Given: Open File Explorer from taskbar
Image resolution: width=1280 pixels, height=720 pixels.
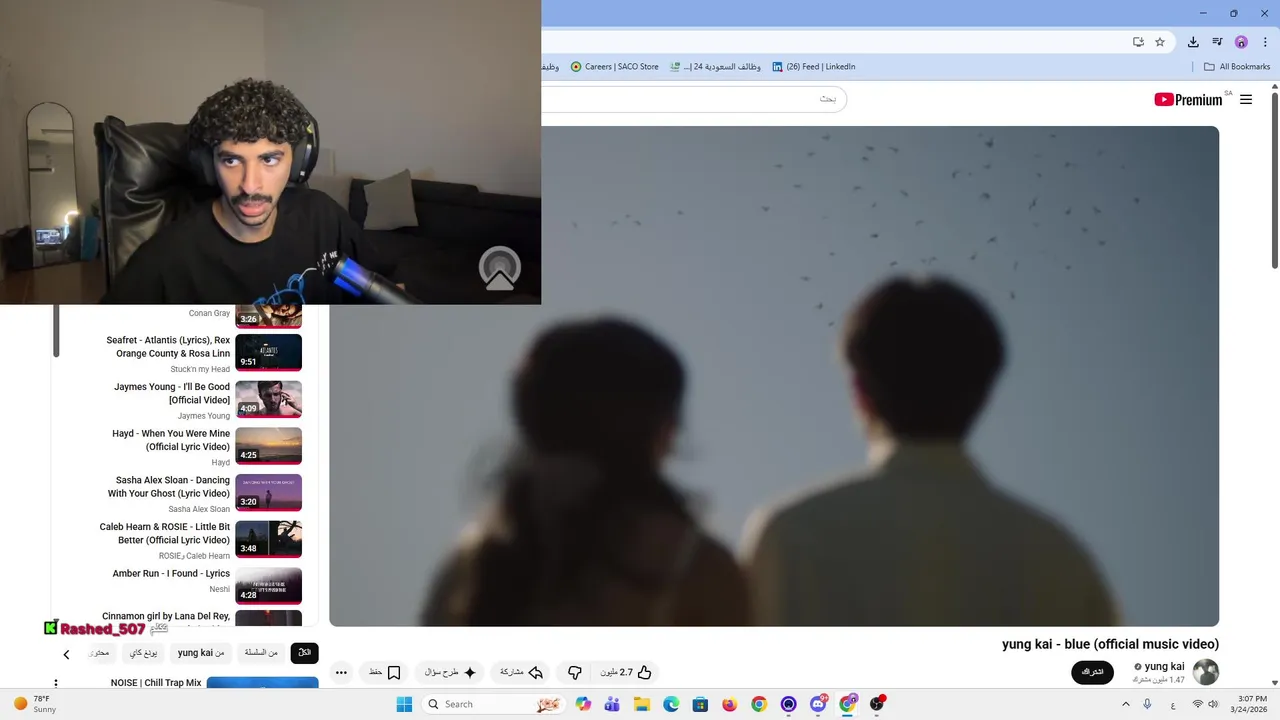Looking at the screenshot, I should [x=641, y=704].
